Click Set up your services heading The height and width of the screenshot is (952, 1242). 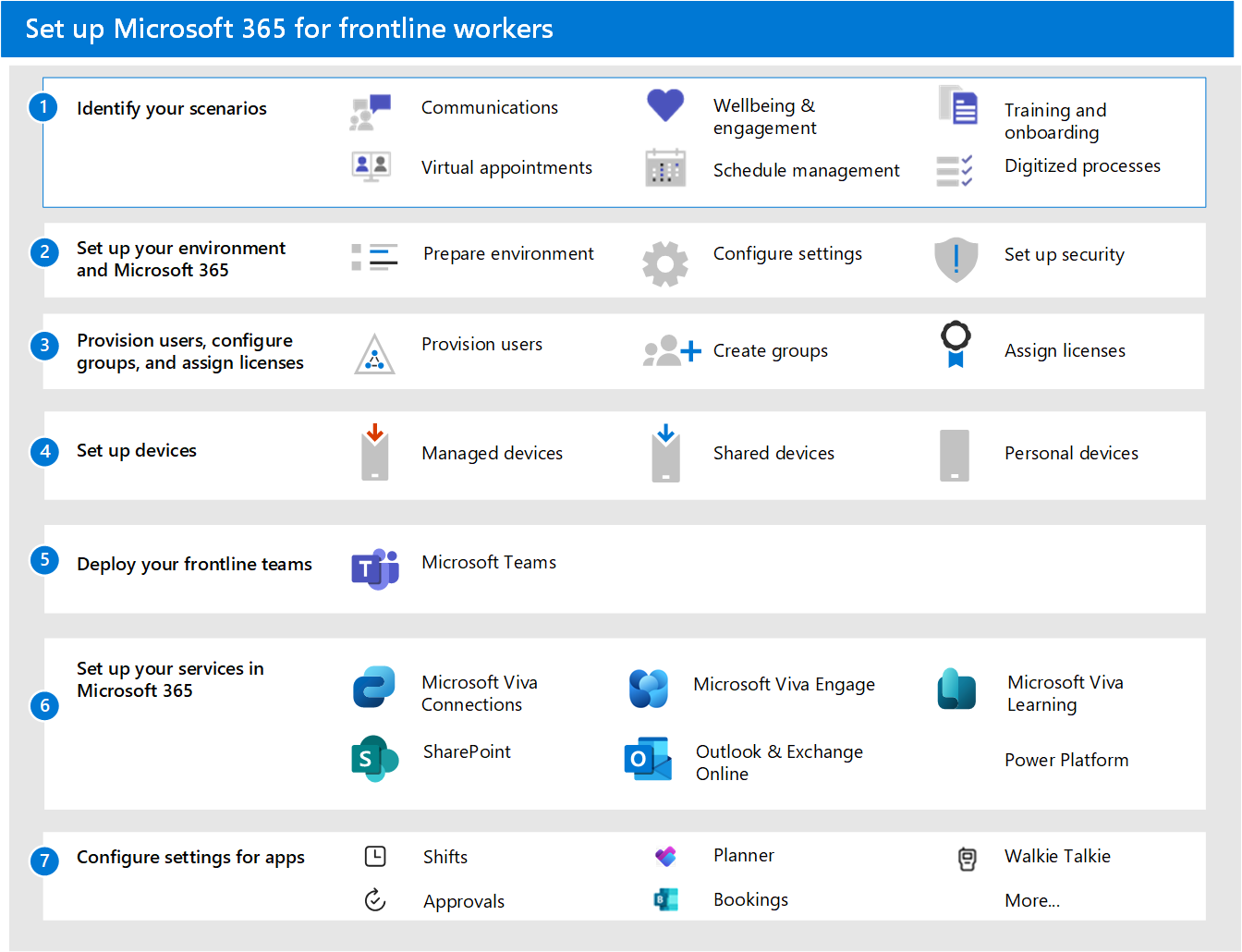(x=170, y=679)
